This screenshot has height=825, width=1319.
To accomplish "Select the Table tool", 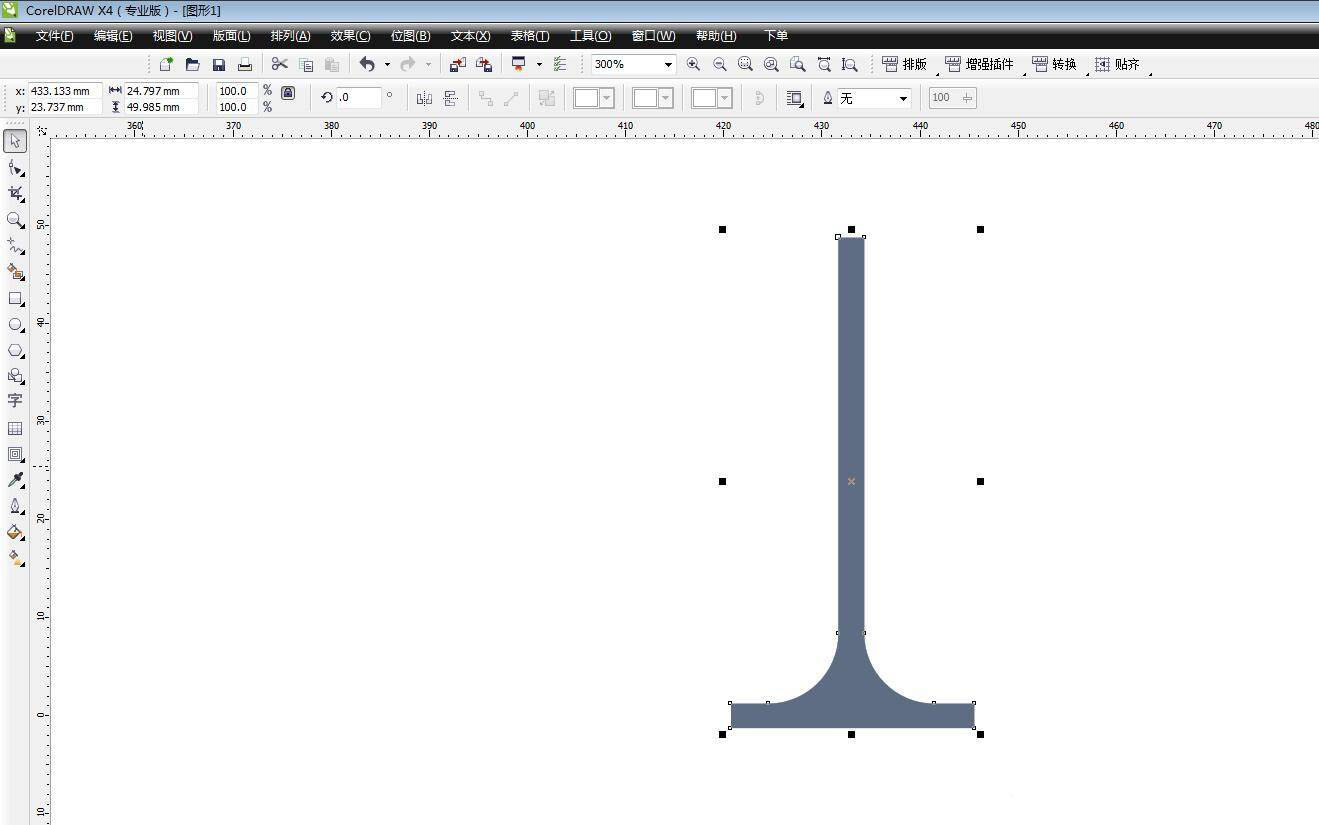I will coord(15,428).
